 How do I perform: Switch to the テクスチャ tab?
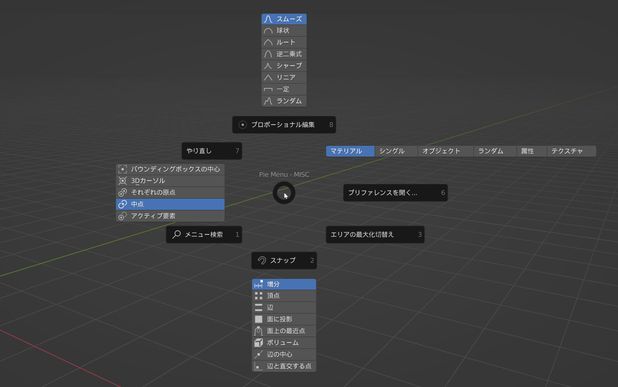click(x=571, y=151)
